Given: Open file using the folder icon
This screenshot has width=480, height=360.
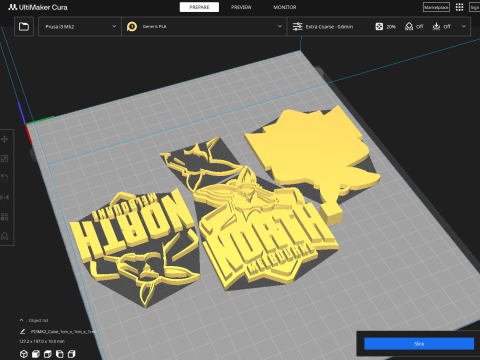Looking at the screenshot, I should point(24,26).
